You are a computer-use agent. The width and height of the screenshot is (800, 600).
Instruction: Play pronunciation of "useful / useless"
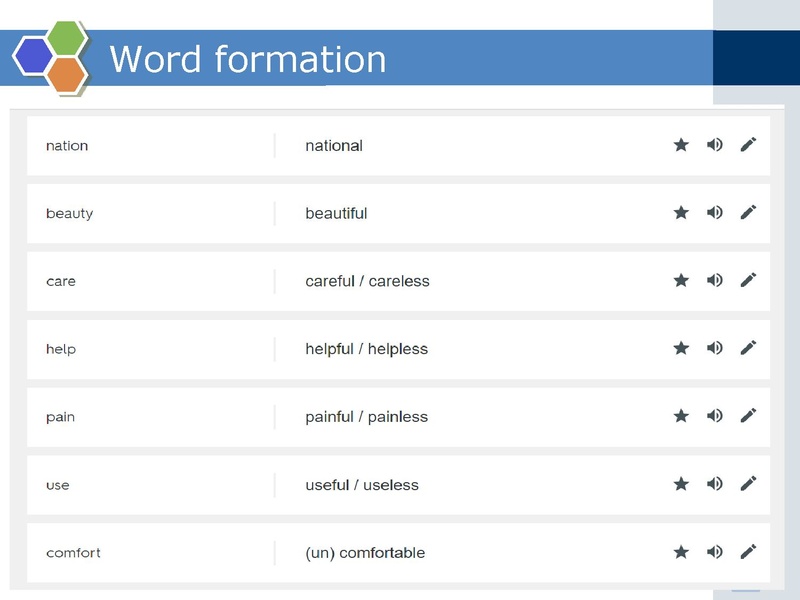pos(713,485)
